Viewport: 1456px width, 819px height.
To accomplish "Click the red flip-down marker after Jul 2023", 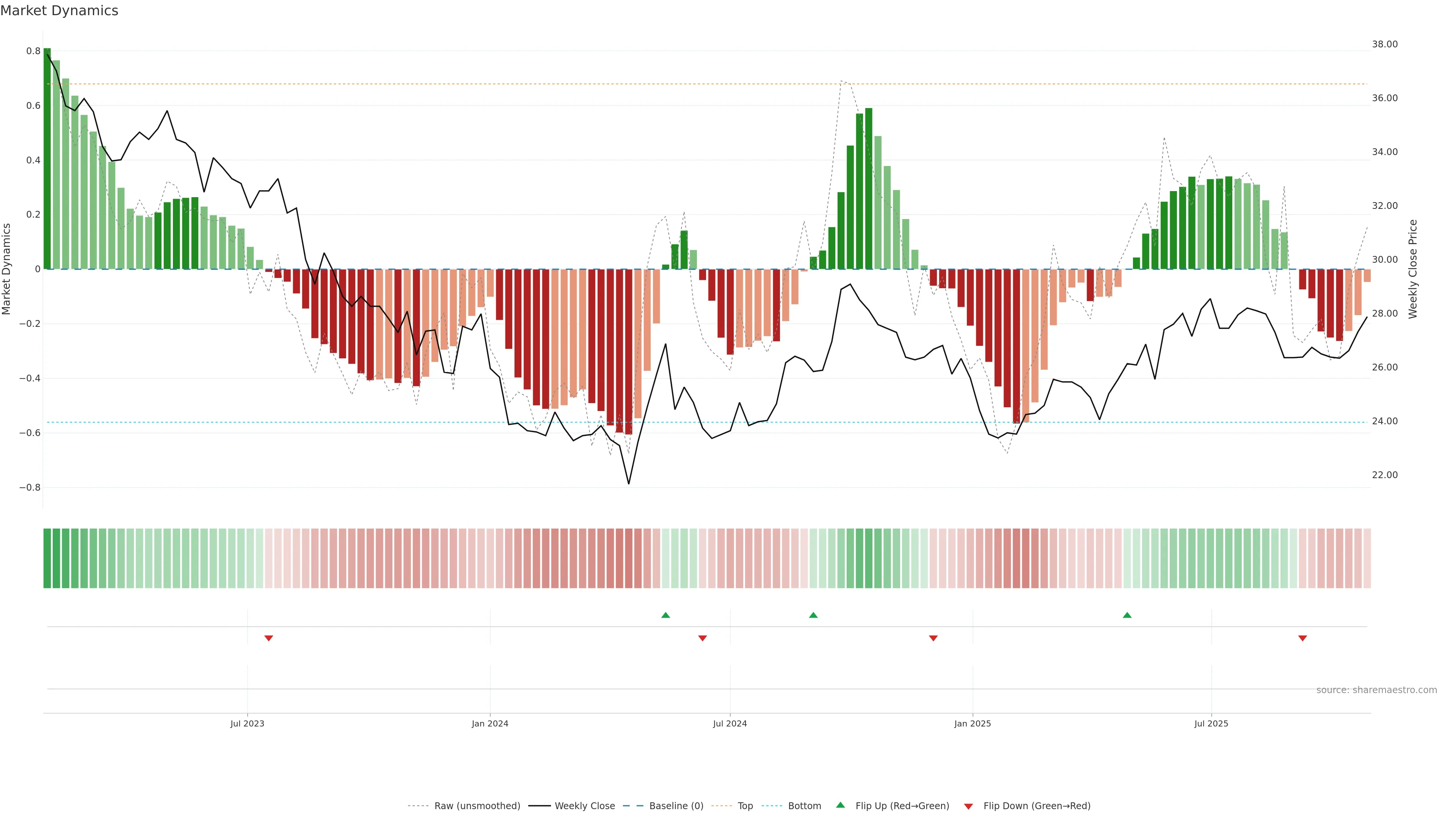I will [x=268, y=638].
